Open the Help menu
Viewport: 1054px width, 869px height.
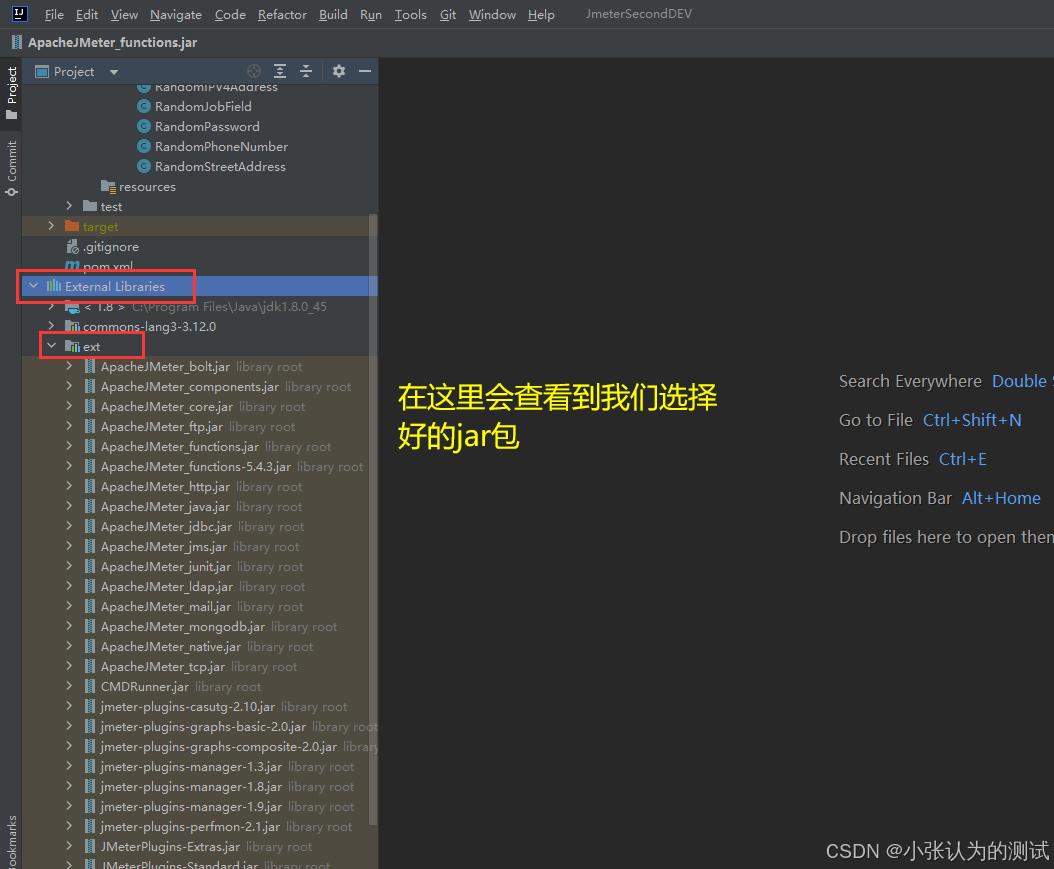pos(541,14)
